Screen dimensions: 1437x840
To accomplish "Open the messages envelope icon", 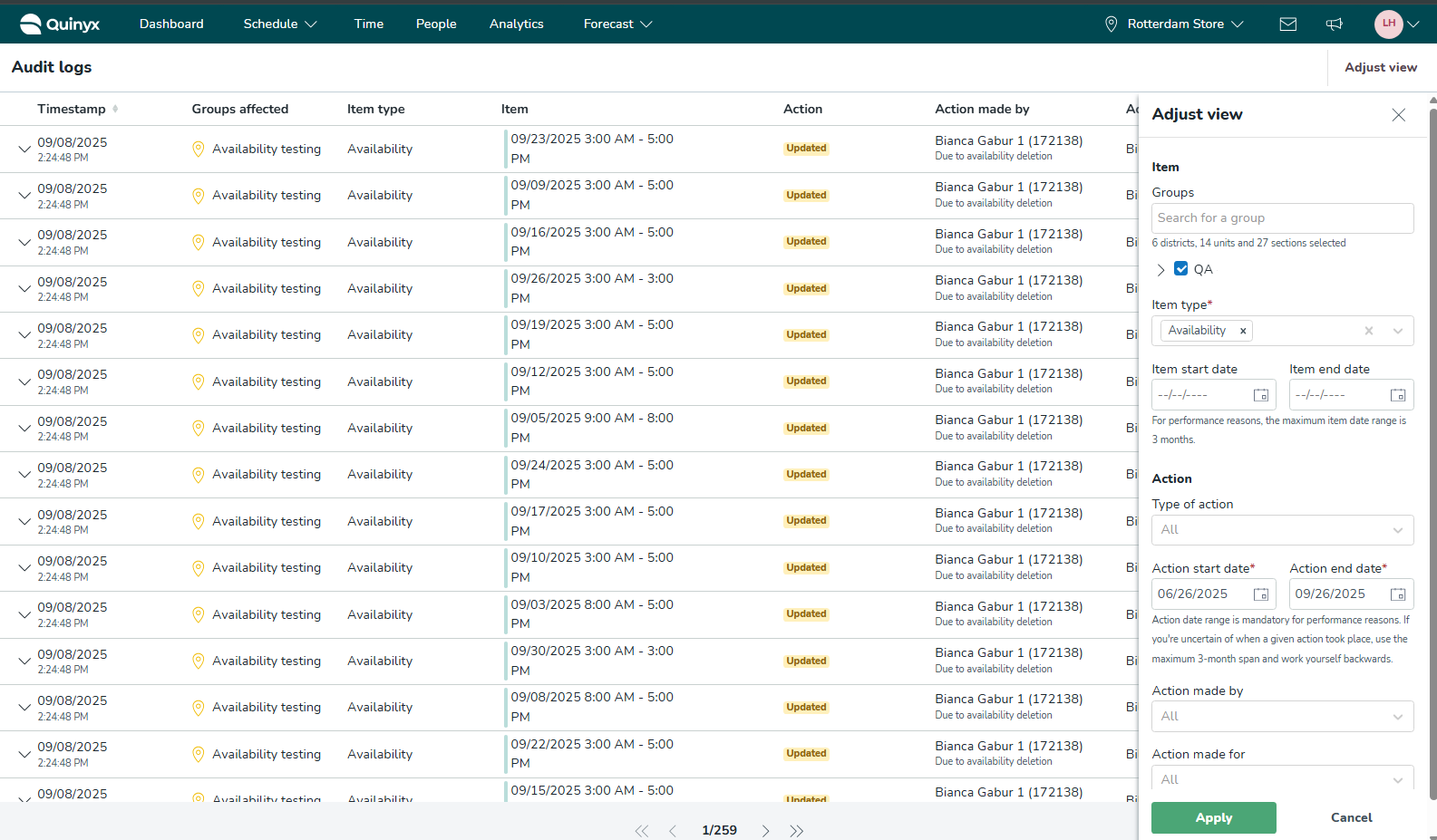I will [x=1287, y=24].
